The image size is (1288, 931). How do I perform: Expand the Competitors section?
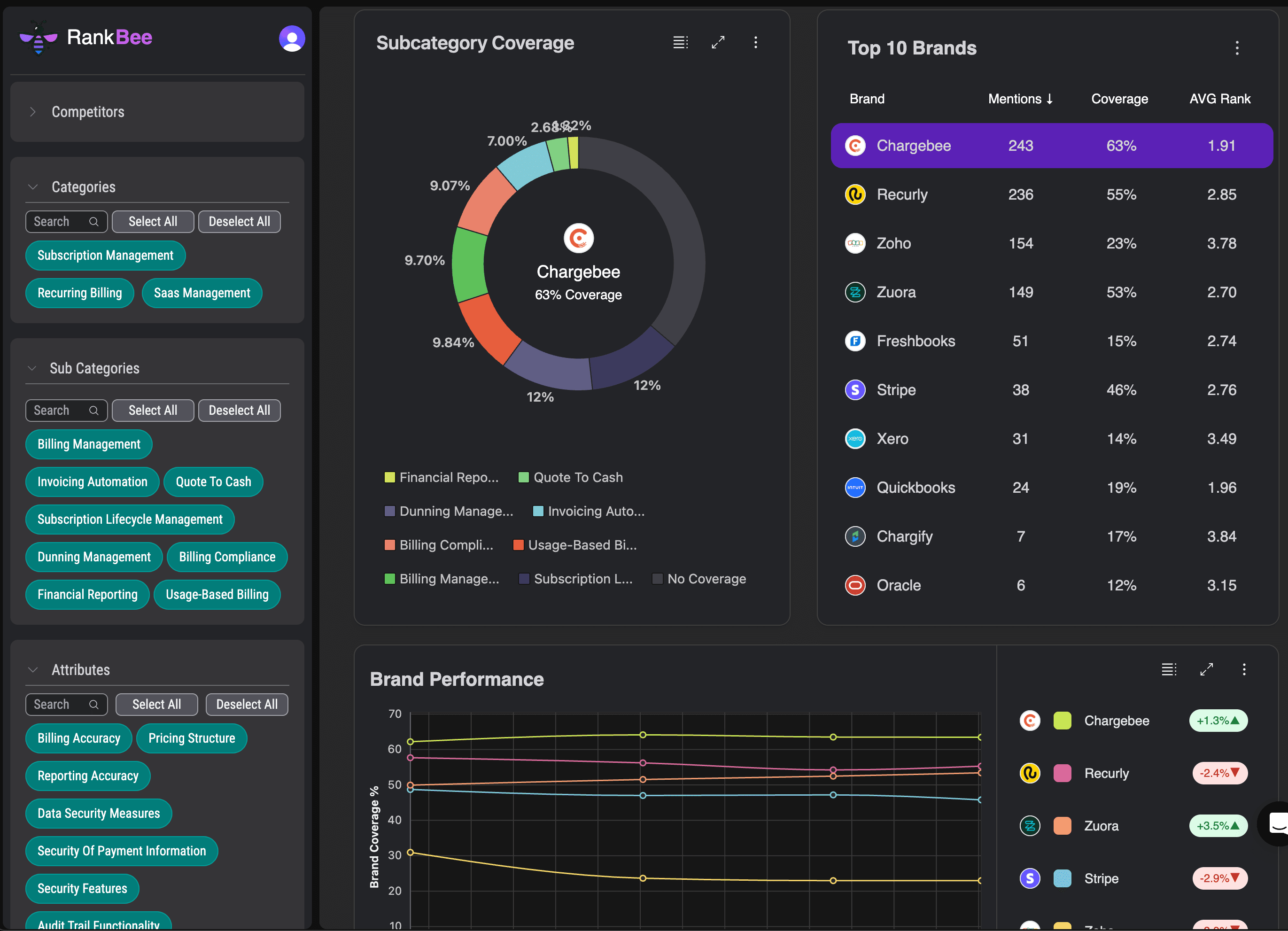33,112
